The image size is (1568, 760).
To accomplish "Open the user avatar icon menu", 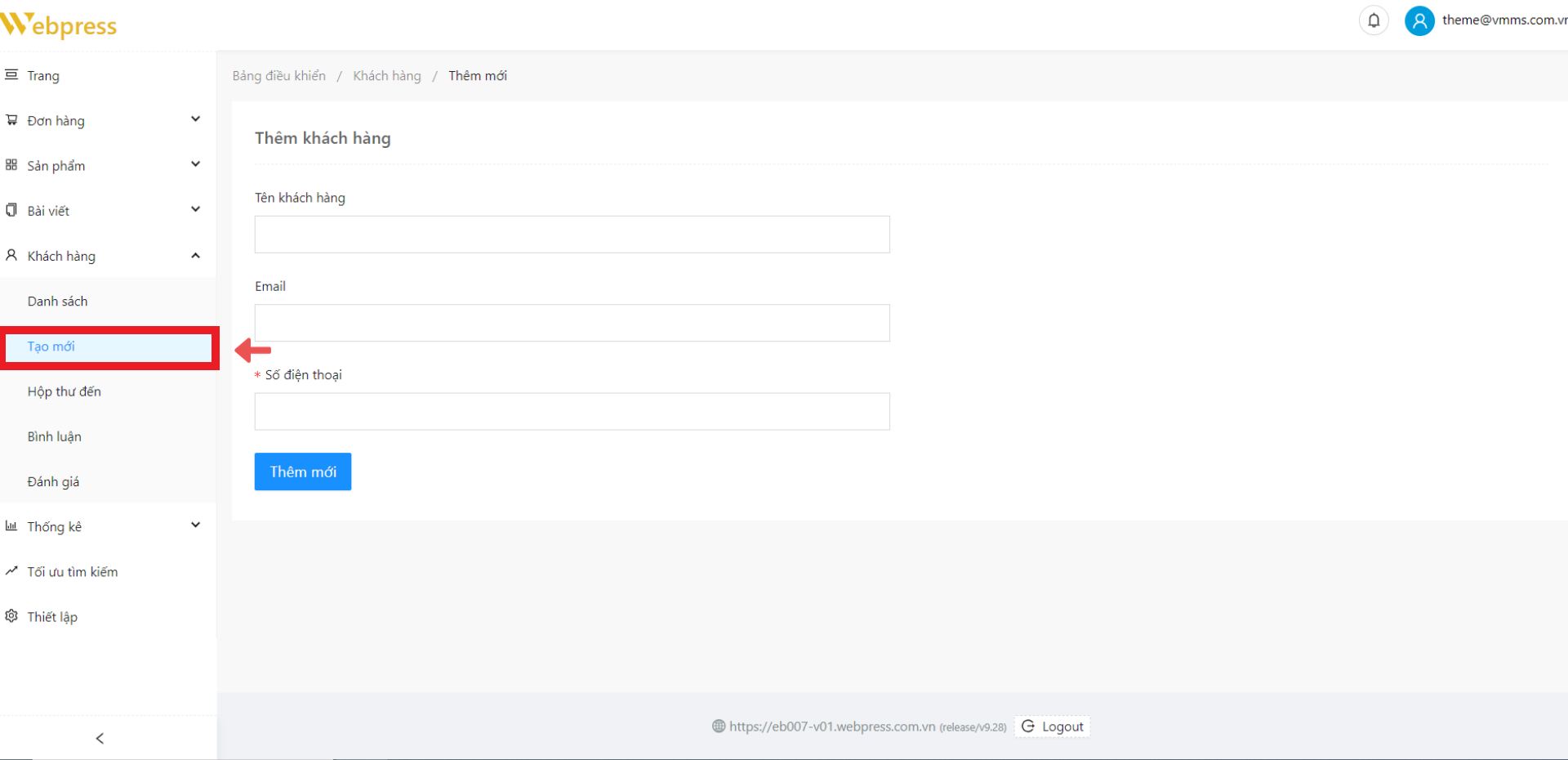I will [x=1419, y=20].
